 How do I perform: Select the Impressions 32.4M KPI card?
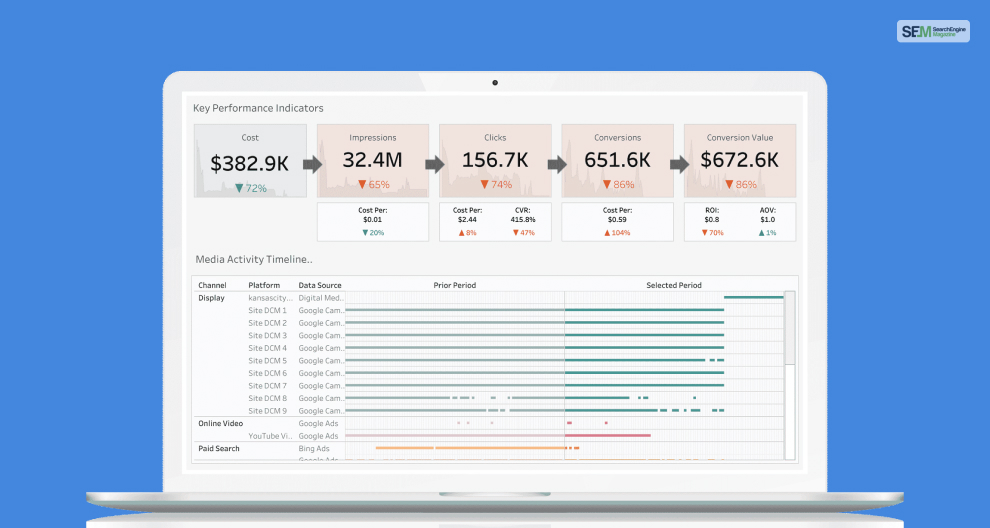[x=373, y=161]
